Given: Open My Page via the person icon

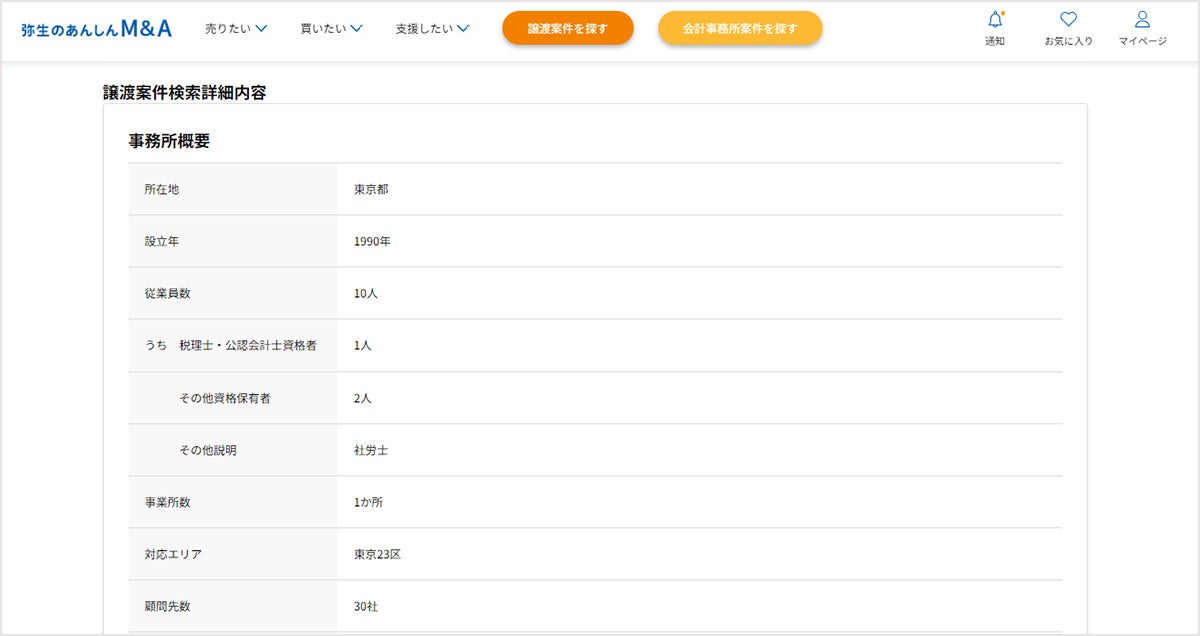Looking at the screenshot, I should pos(1142,19).
